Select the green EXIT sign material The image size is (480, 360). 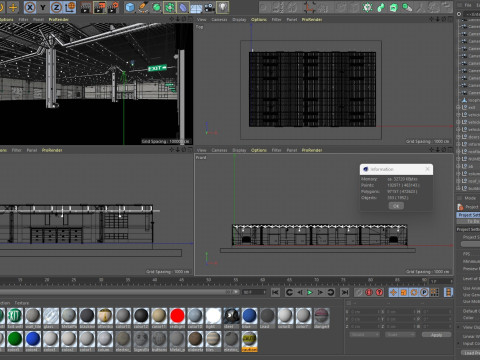[15, 316]
